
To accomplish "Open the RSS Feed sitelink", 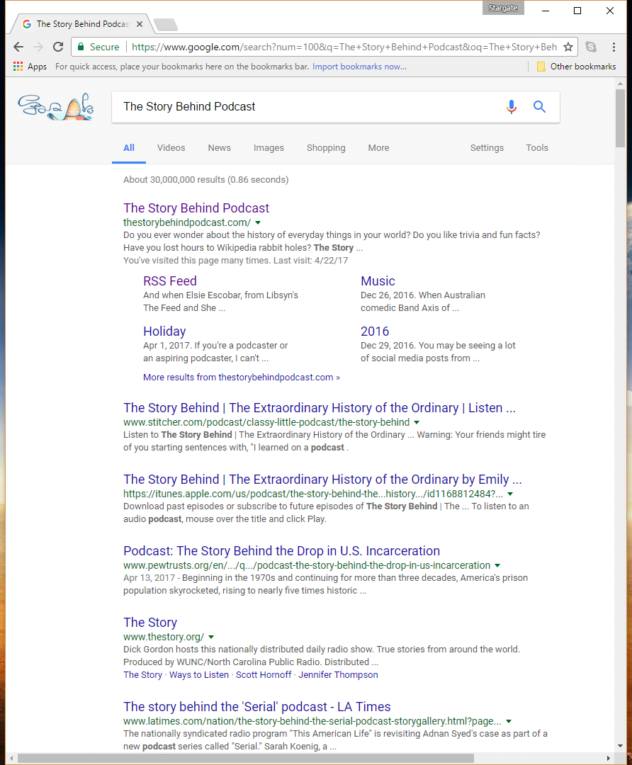I will point(170,281).
